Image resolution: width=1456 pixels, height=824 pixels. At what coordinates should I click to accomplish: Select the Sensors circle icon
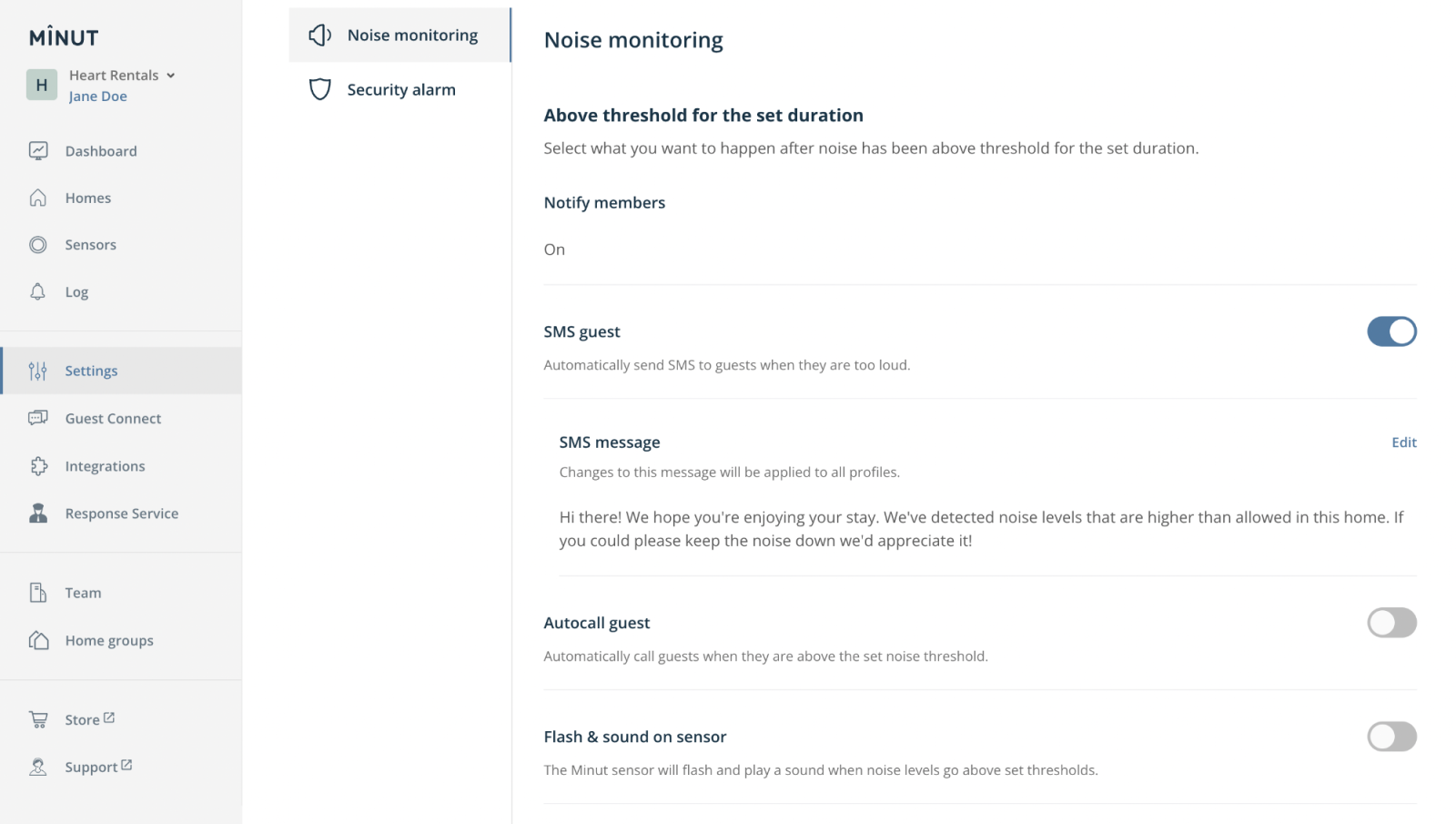38,245
